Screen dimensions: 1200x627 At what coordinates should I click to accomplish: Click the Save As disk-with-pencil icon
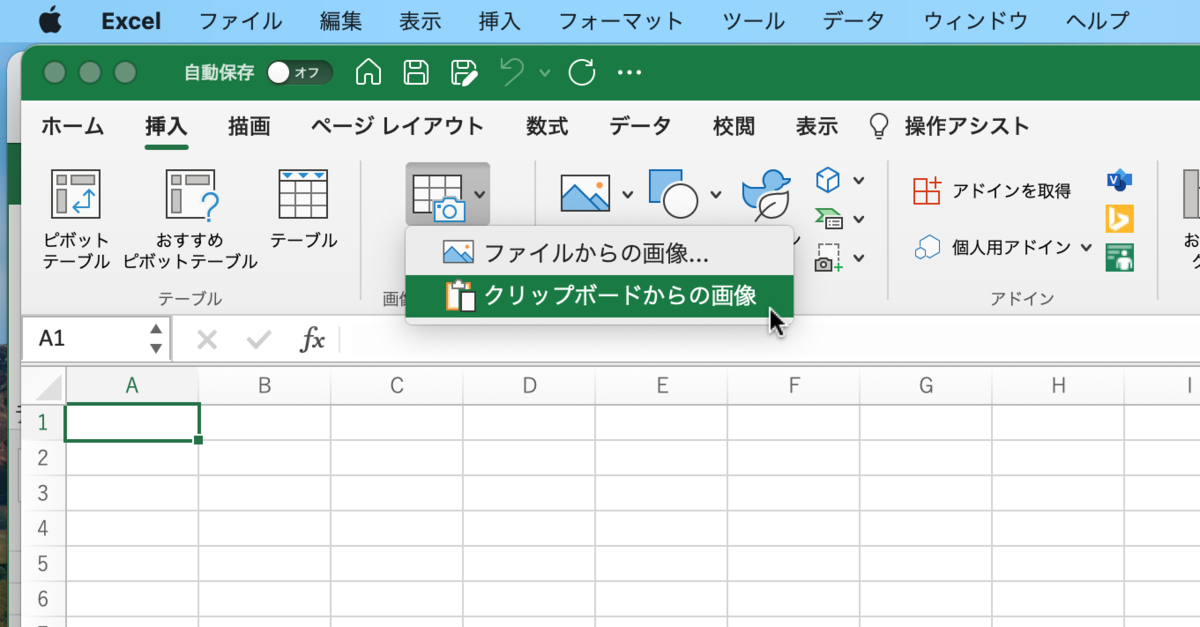click(x=464, y=72)
